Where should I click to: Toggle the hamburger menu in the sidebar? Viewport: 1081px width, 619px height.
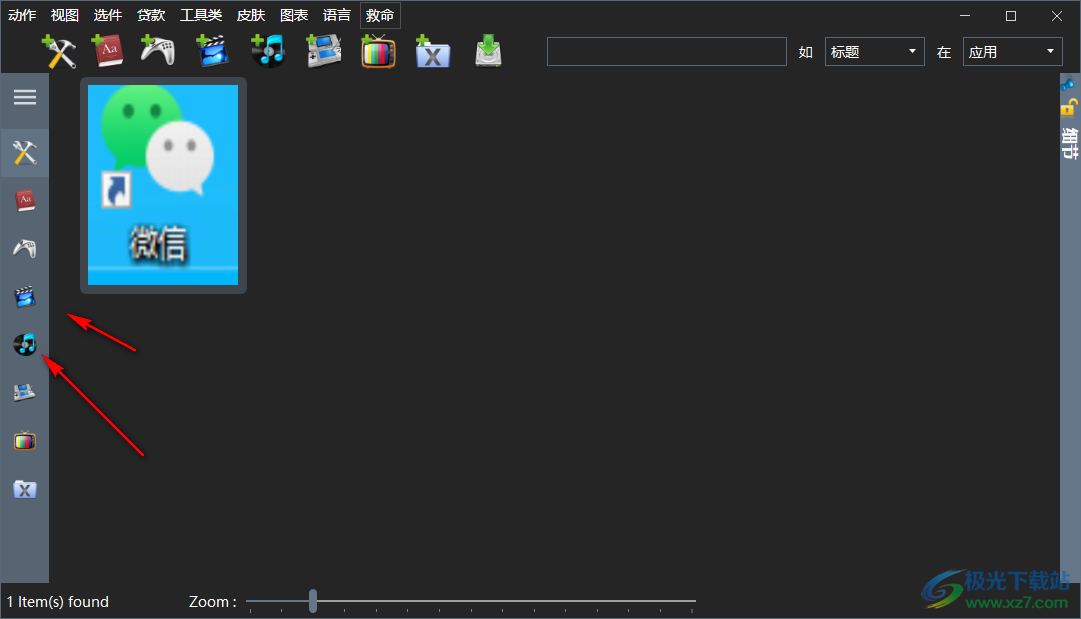pos(25,97)
